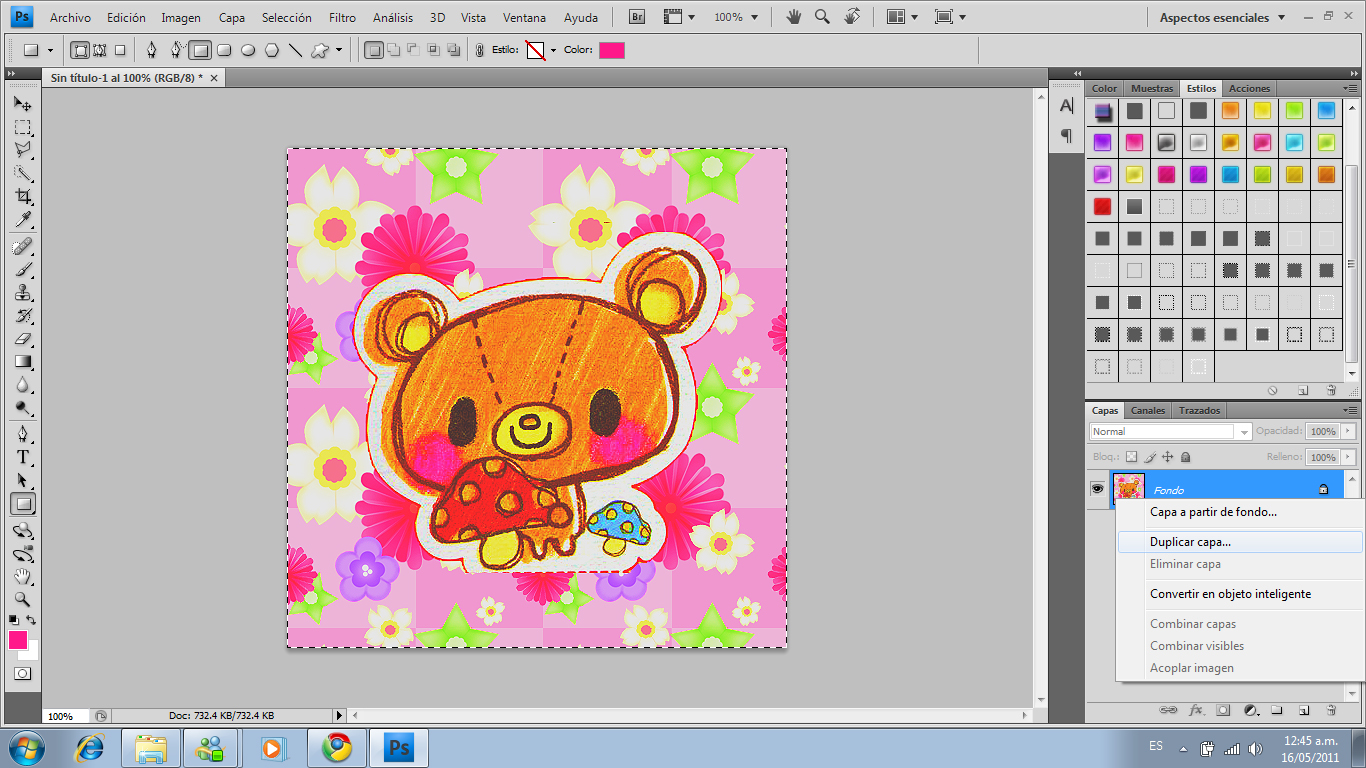Select the Dodge tool
Viewport: 1366px width, 768px height.
[22, 407]
